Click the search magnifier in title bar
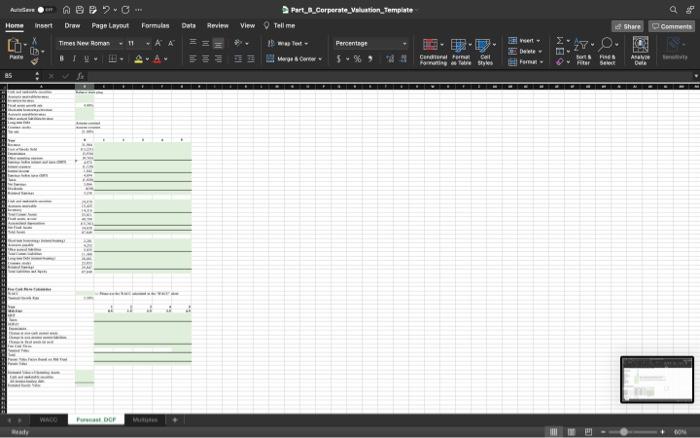This screenshot has width=700, height=438. click(x=673, y=10)
